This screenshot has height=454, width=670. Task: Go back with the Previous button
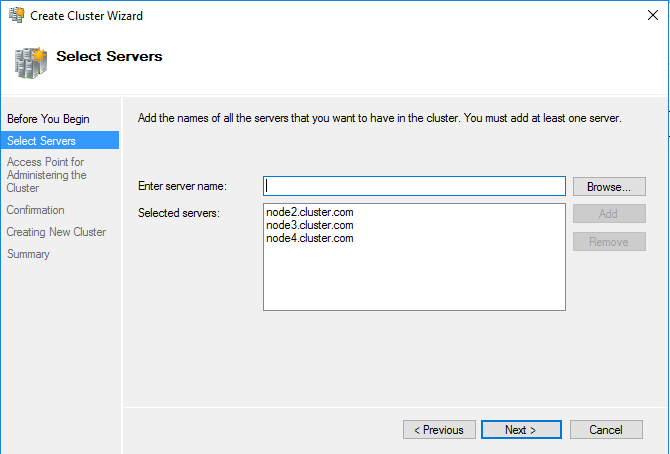[439, 430]
